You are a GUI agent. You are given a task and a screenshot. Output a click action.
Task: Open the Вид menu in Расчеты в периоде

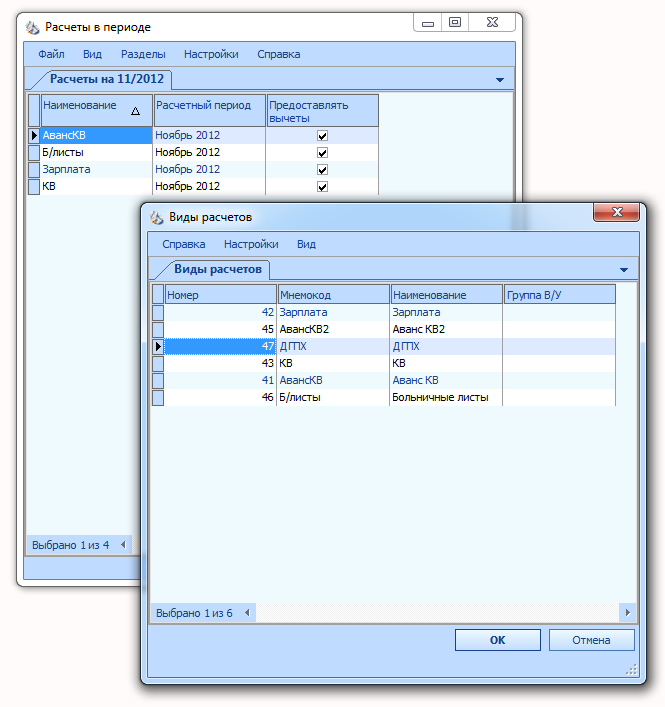tap(92, 54)
